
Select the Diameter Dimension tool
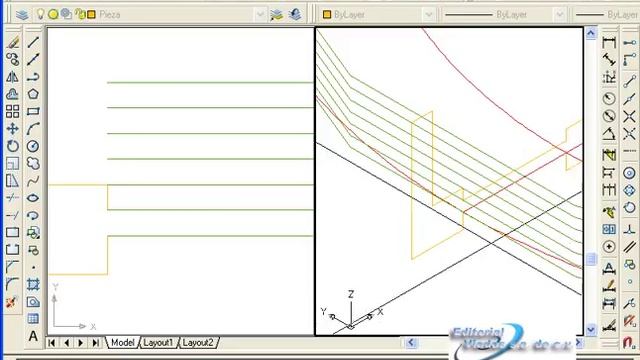pos(609,116)
